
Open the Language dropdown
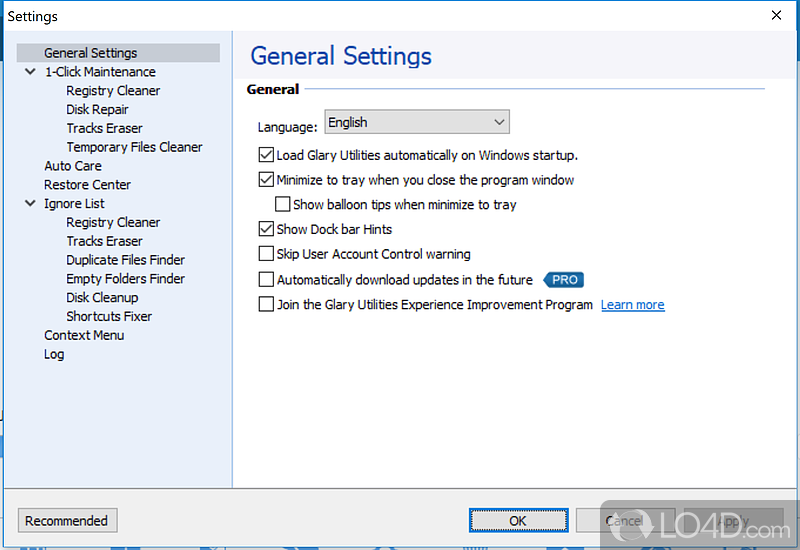pos(417,122)
